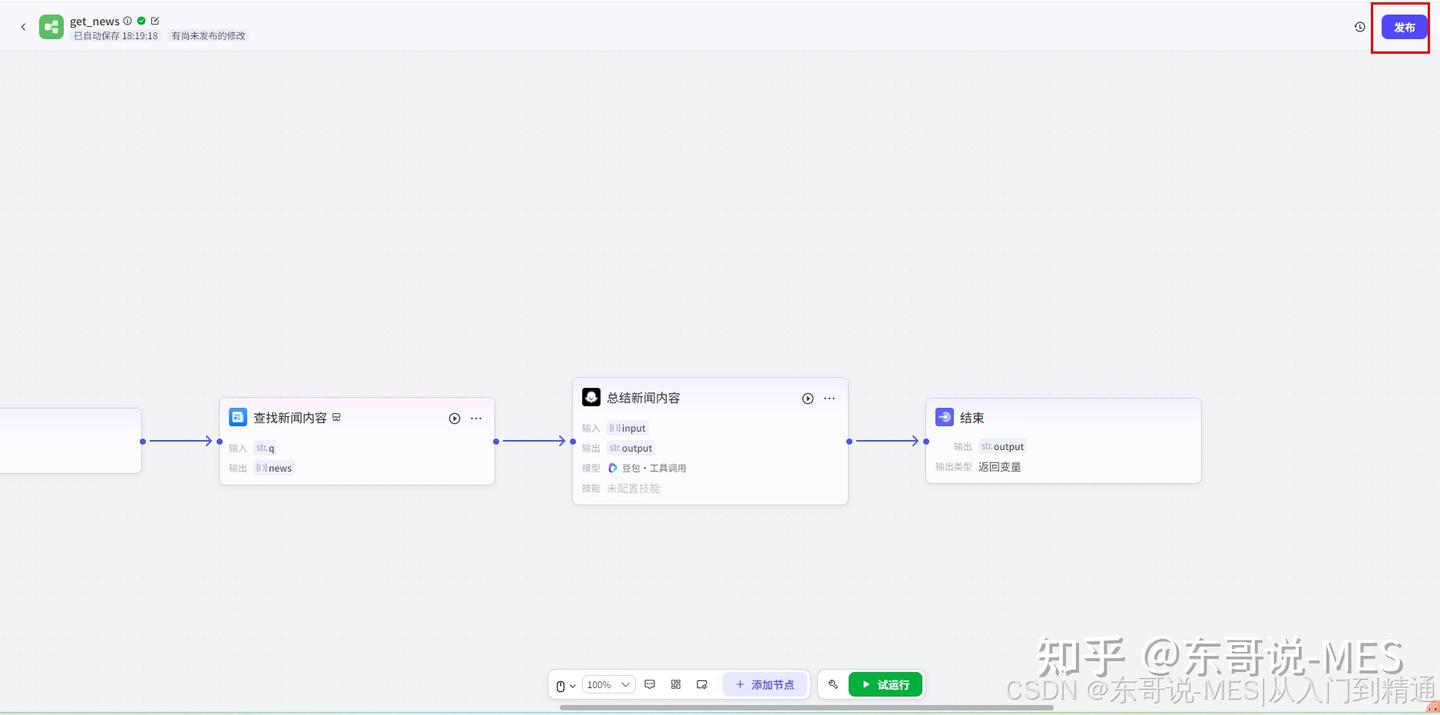
Task: Click the 已自动保存 18:19:18 status label
Action: (x=116, y=36)
